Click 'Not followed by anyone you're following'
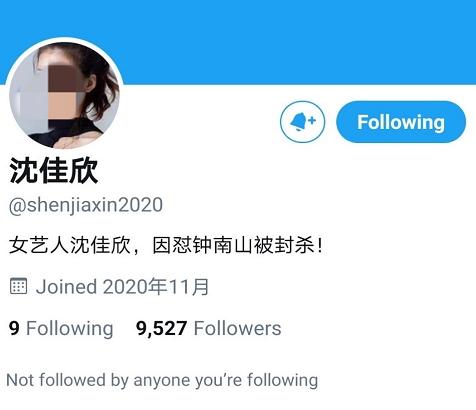Viewport: 476px width, 410px height. coord(162,380)
